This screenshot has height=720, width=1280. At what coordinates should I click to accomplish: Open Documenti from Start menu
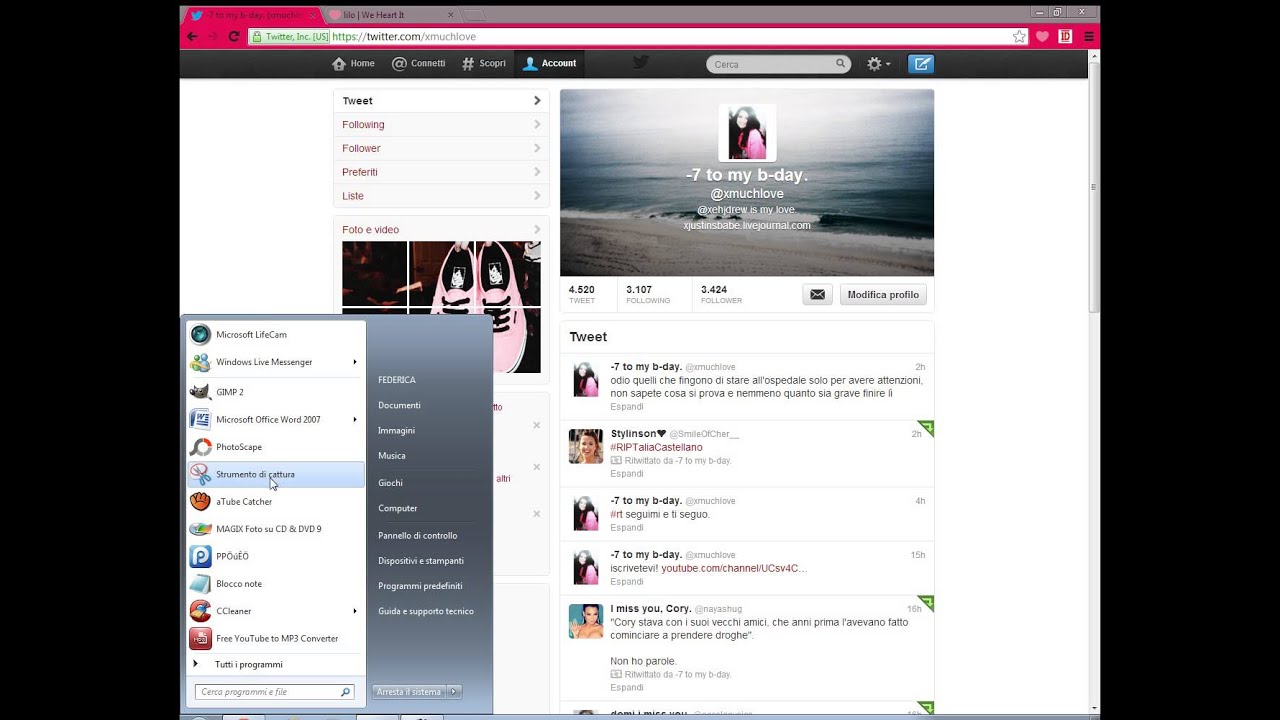399,405
